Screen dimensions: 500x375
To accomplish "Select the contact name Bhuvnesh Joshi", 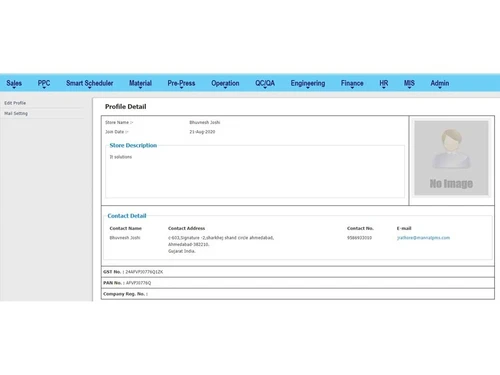I will [125, 238].
